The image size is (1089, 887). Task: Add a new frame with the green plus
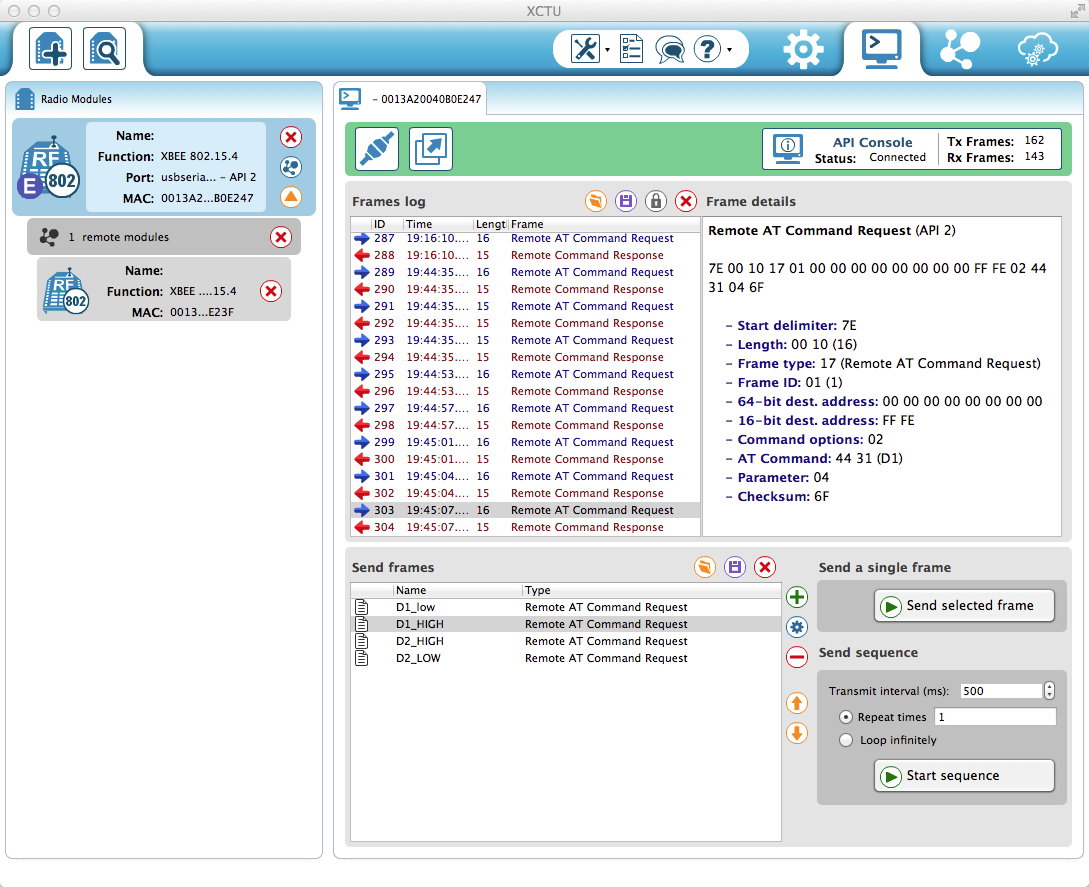[x=796, y=596]
